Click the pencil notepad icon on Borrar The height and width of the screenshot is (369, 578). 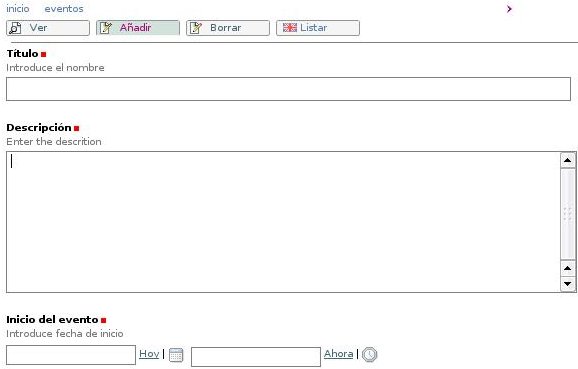pos(196,28)
